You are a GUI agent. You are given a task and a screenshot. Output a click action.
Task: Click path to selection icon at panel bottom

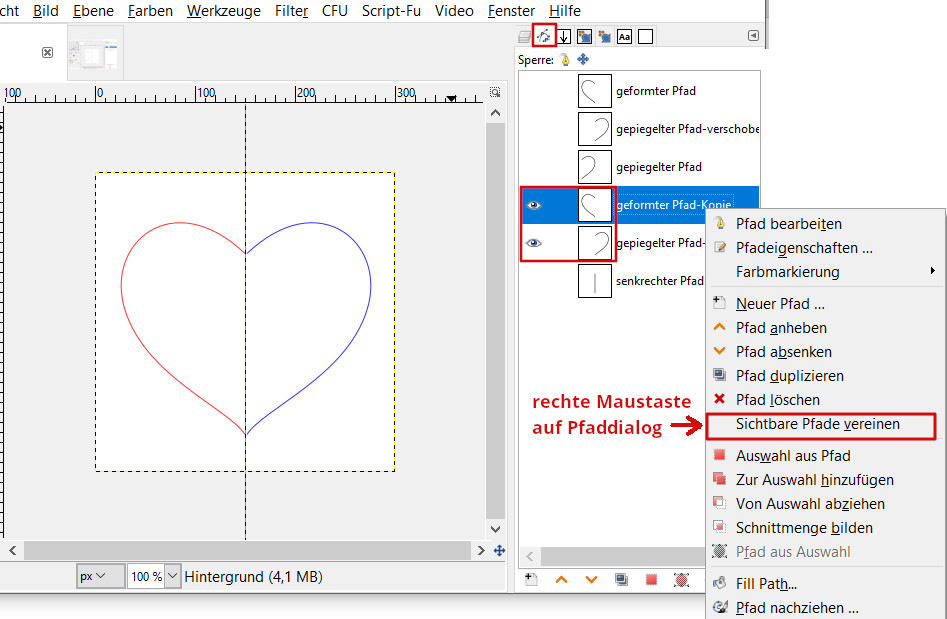pyautogui.click(x=651, y=579)
